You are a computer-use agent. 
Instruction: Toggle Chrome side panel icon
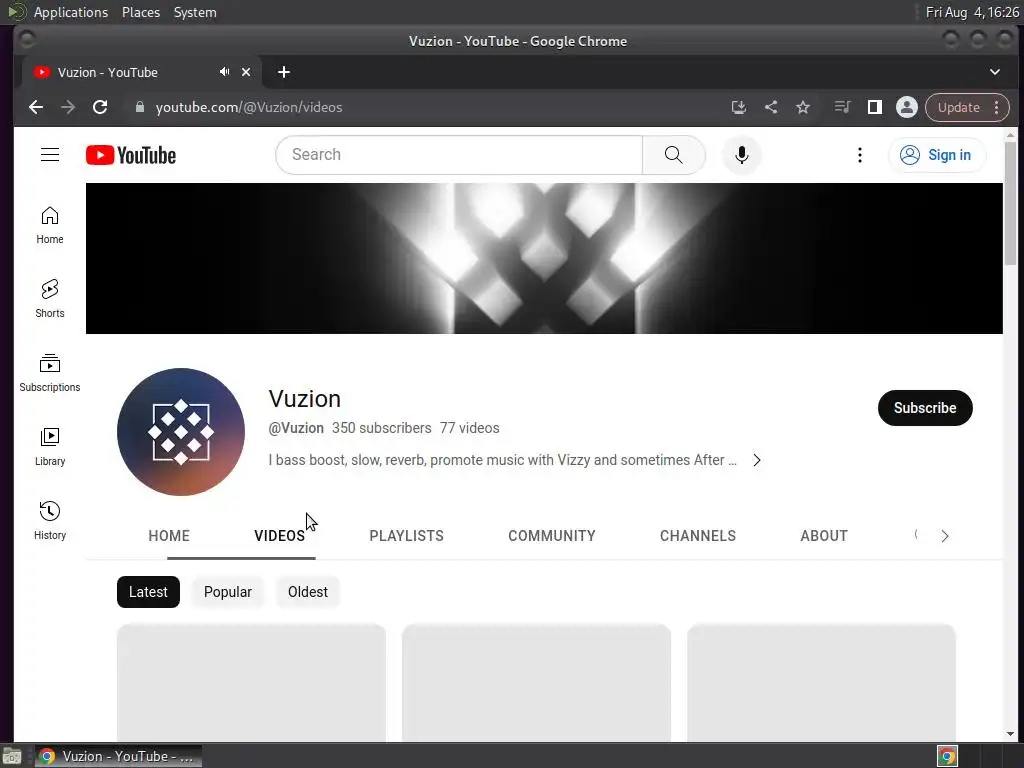click(x=874, y=107)
